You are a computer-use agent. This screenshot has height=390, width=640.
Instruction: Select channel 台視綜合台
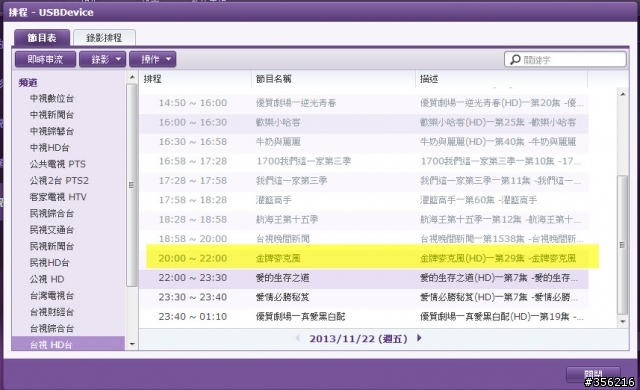tap(52, 328)
